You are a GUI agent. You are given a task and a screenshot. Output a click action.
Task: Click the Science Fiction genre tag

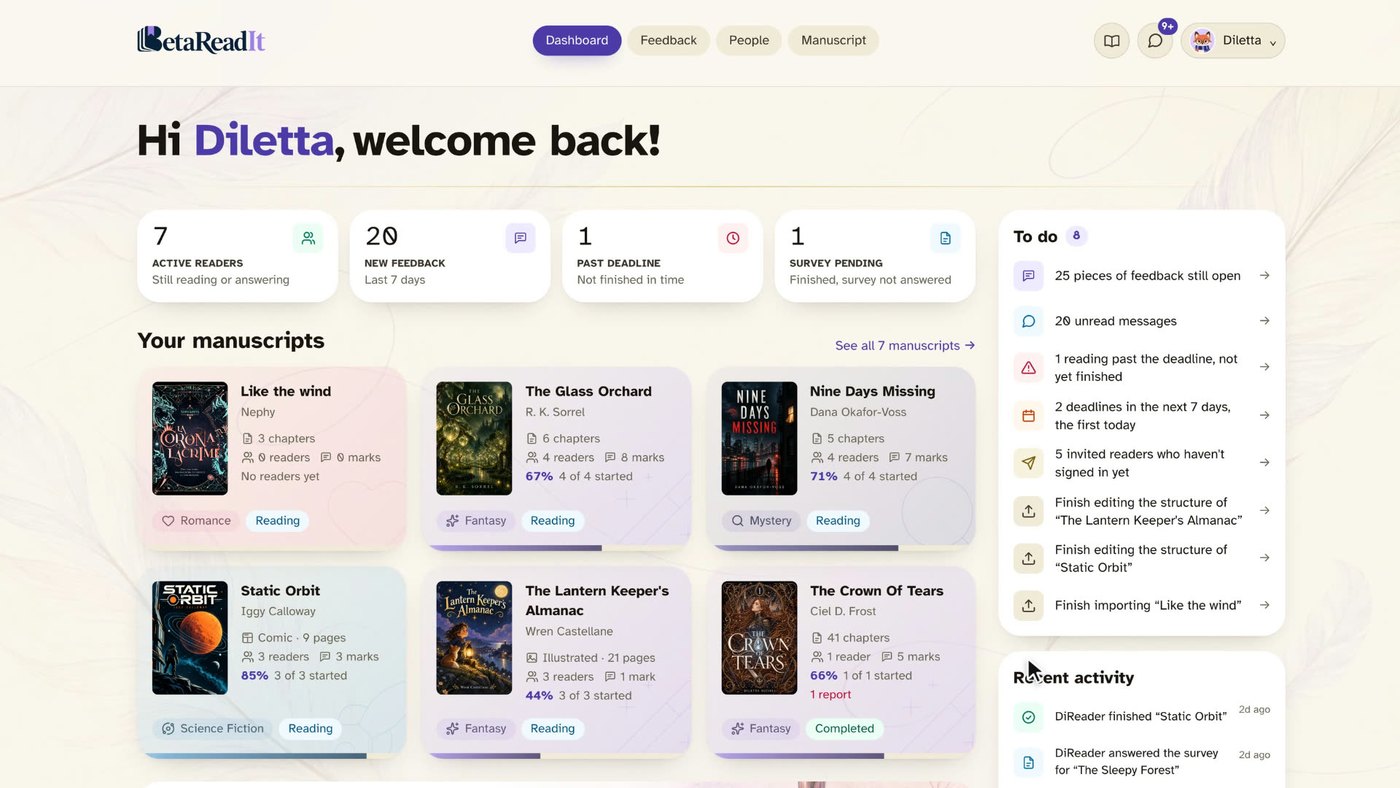coord(213,729)
